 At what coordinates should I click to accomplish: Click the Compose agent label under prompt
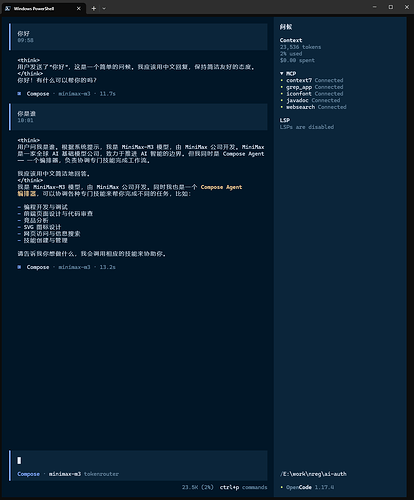pyautogui.click(x=28, y=474)
